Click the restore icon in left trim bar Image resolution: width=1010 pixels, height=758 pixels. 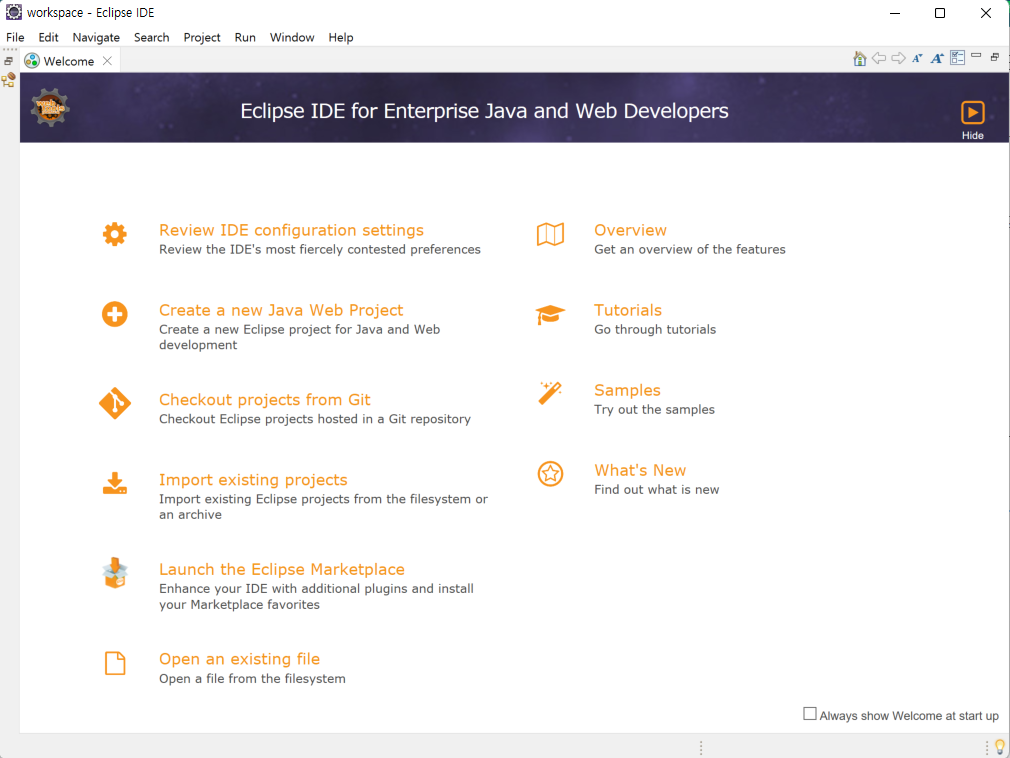tap(8, 61)
